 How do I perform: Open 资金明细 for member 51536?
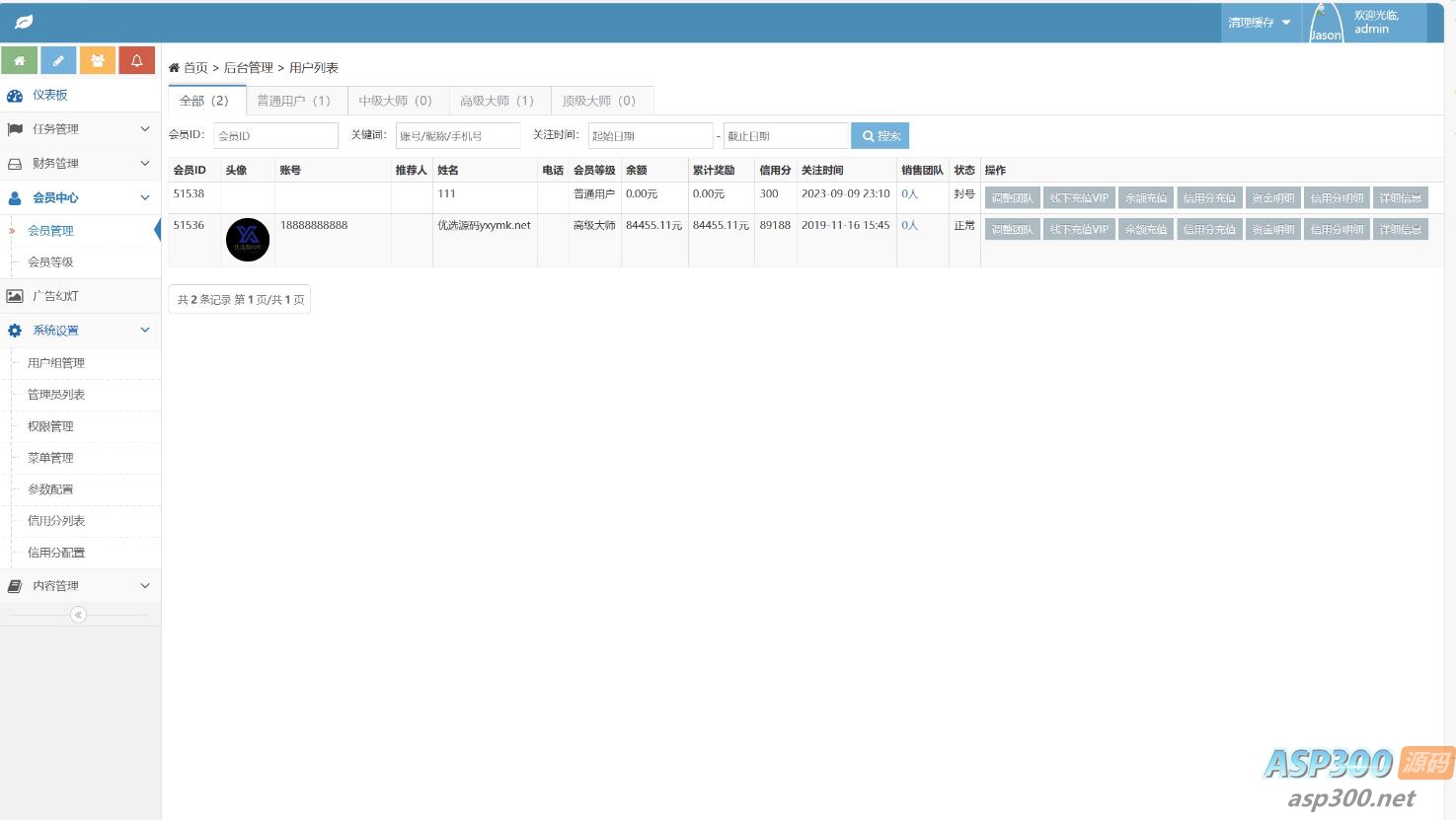coord(1273,230)
